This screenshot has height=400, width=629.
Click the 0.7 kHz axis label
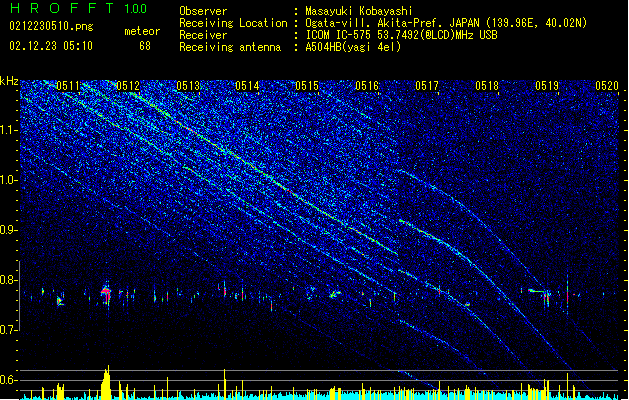pyautogui.click(x=9, y=330)
